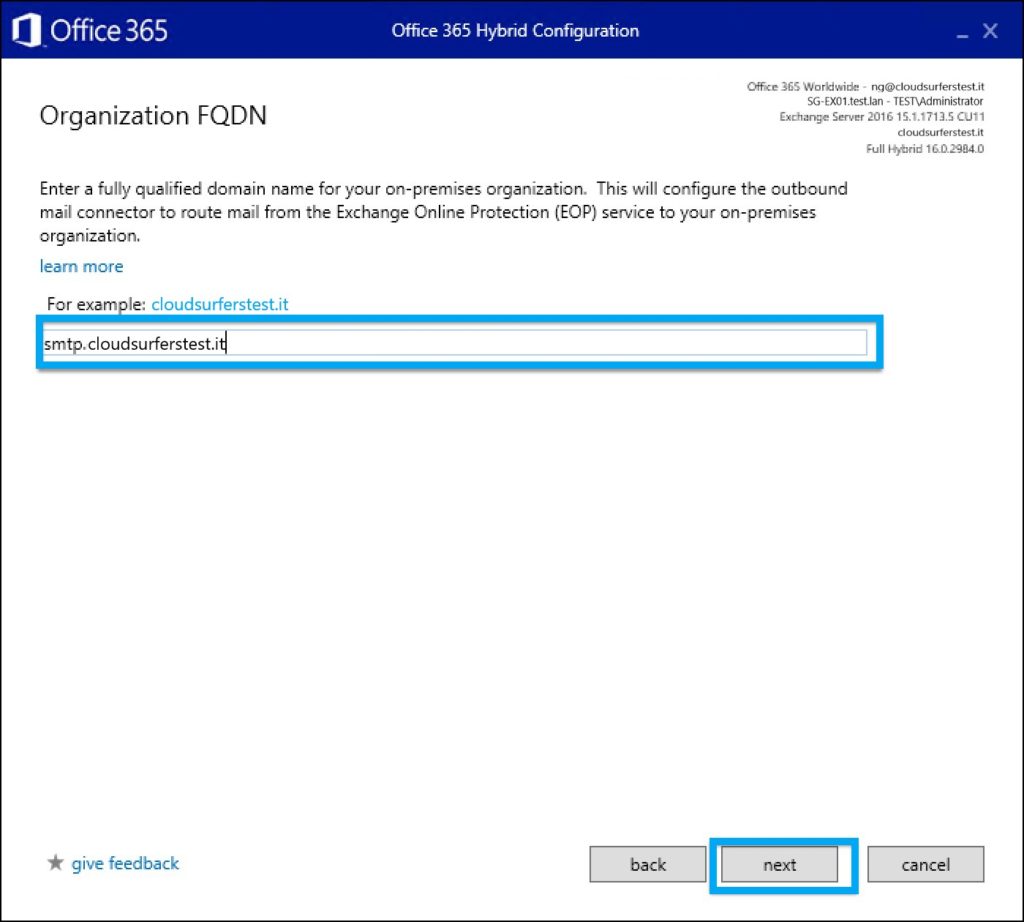Click the SG-EX01.test.lan server info line
The width and height of the screenshot is (1024, 922).
pyautogui.click(x=895, y=101)
